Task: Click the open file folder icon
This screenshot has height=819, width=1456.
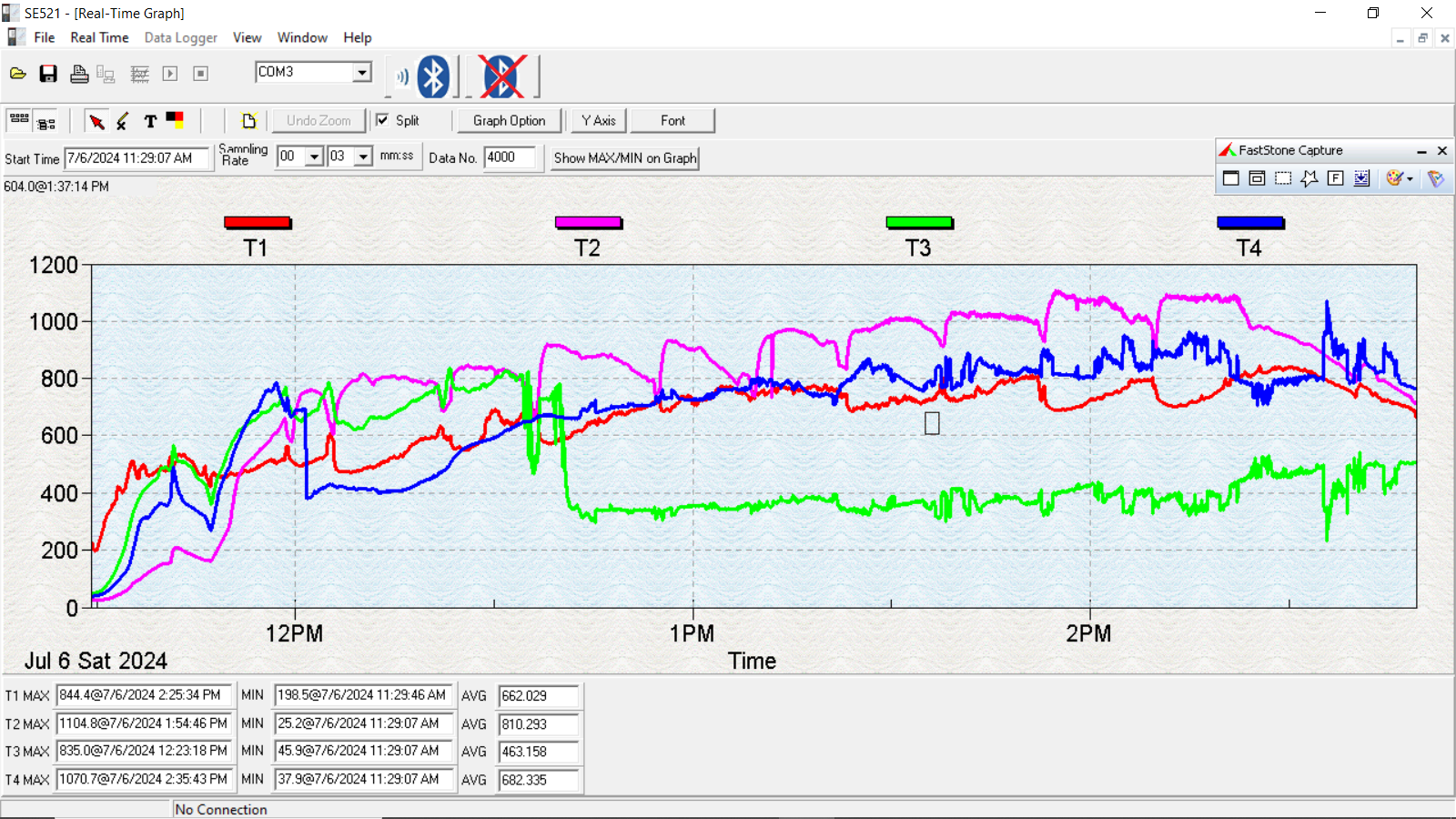Action: [17, 74]
